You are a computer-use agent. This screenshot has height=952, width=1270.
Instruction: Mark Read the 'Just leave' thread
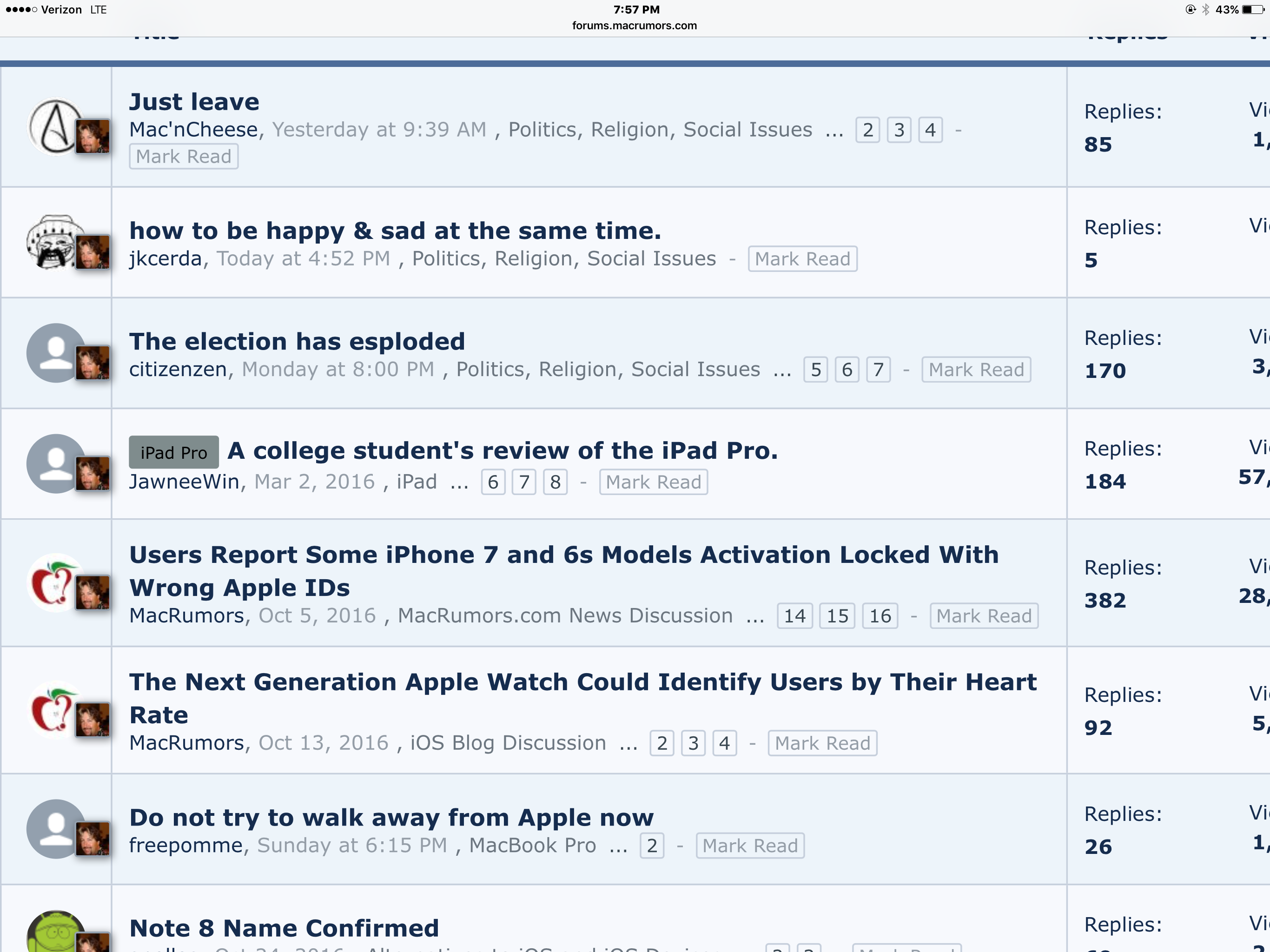(x=184, y=157)
